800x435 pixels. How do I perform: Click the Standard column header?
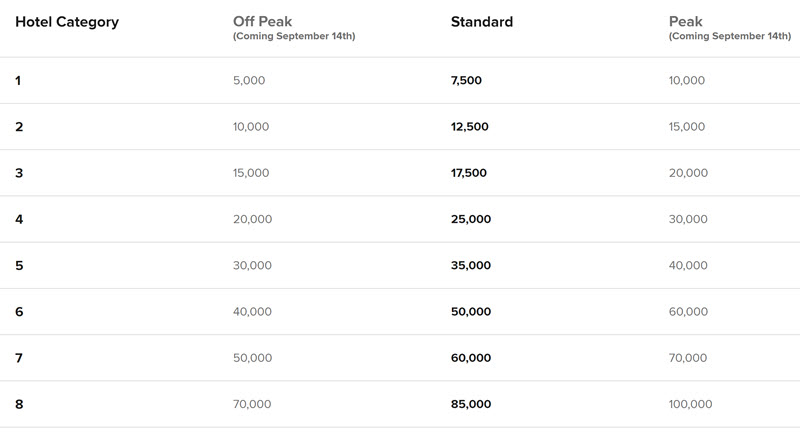tap(482, 22)
